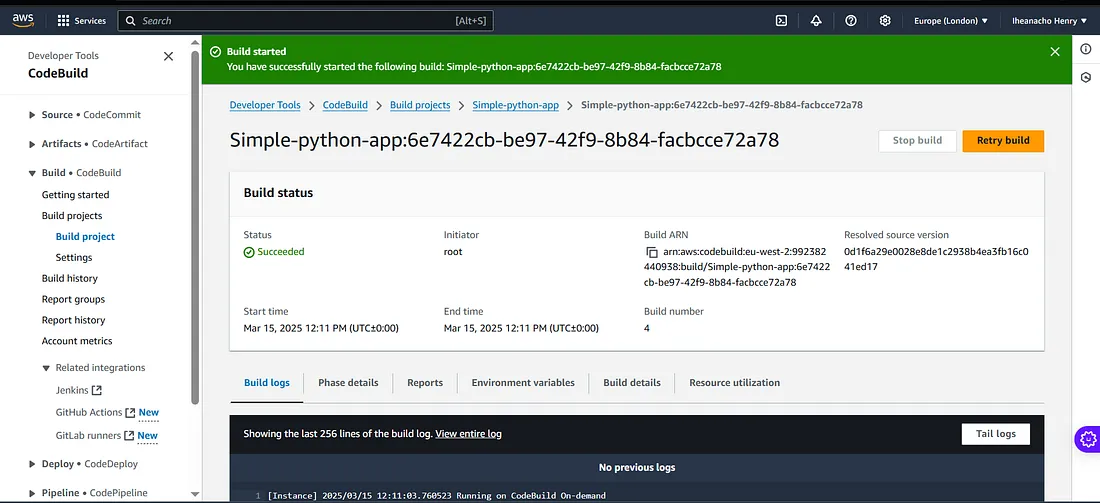This screenshot has height=503, width=1100.
Task: Go to CodeBuild breadcrumb link
Action: click(345, 105)
